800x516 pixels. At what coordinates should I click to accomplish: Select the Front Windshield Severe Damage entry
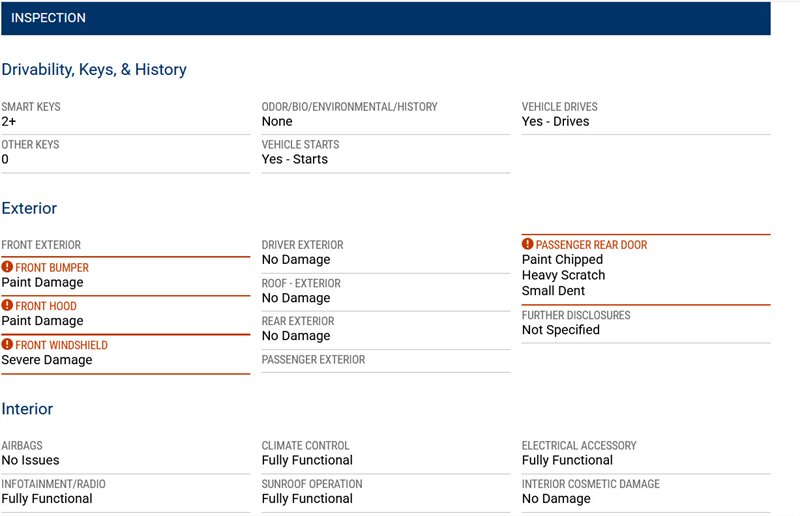tap(47, 360)
